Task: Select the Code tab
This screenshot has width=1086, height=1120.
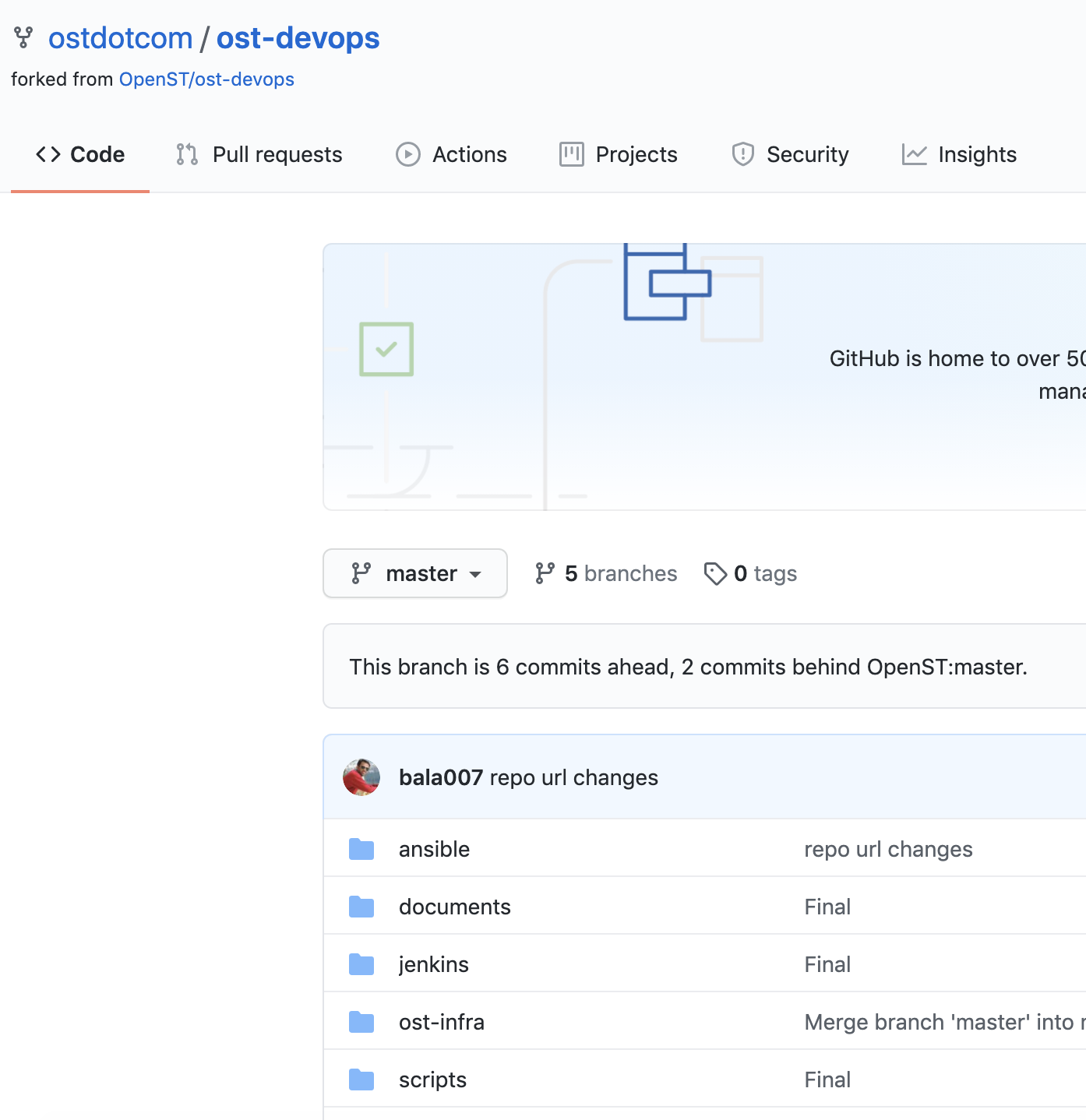Action: [x=80, y=154]
